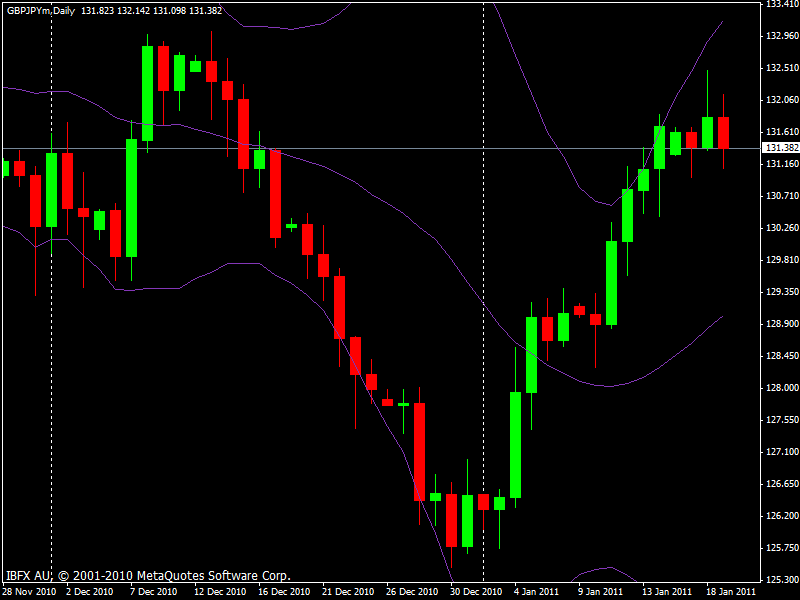
Task: Click the 18 Jan 2011 date label
Action: click(731, 592)
